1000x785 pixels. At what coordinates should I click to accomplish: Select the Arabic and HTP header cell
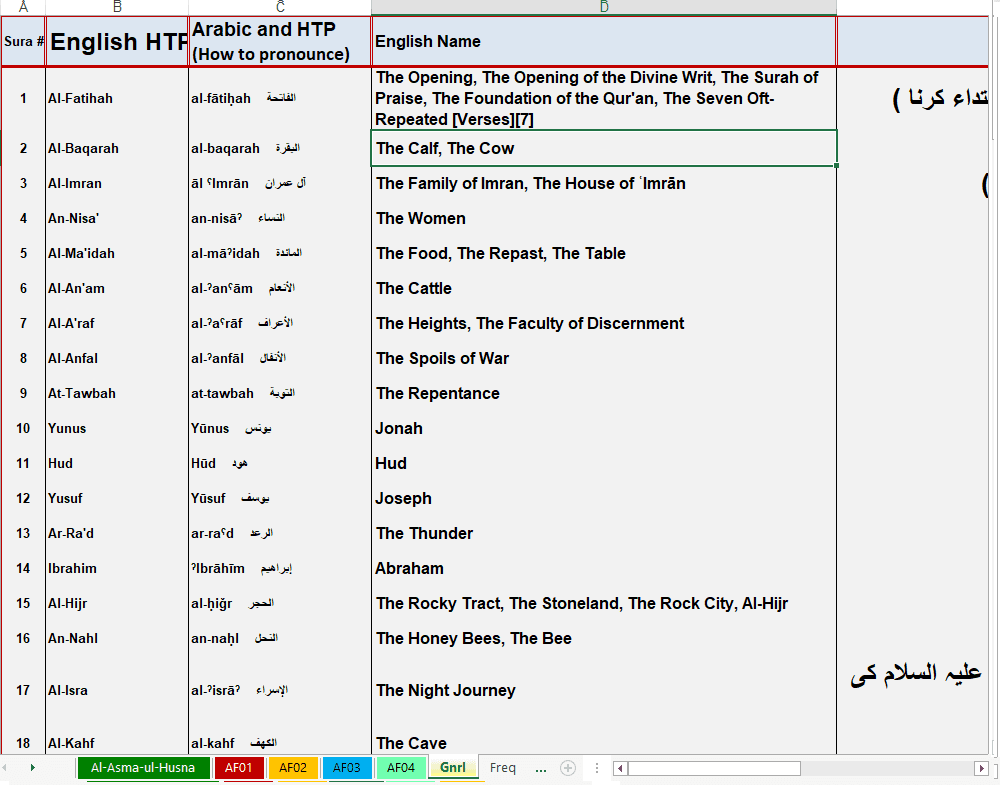[280, 39]
